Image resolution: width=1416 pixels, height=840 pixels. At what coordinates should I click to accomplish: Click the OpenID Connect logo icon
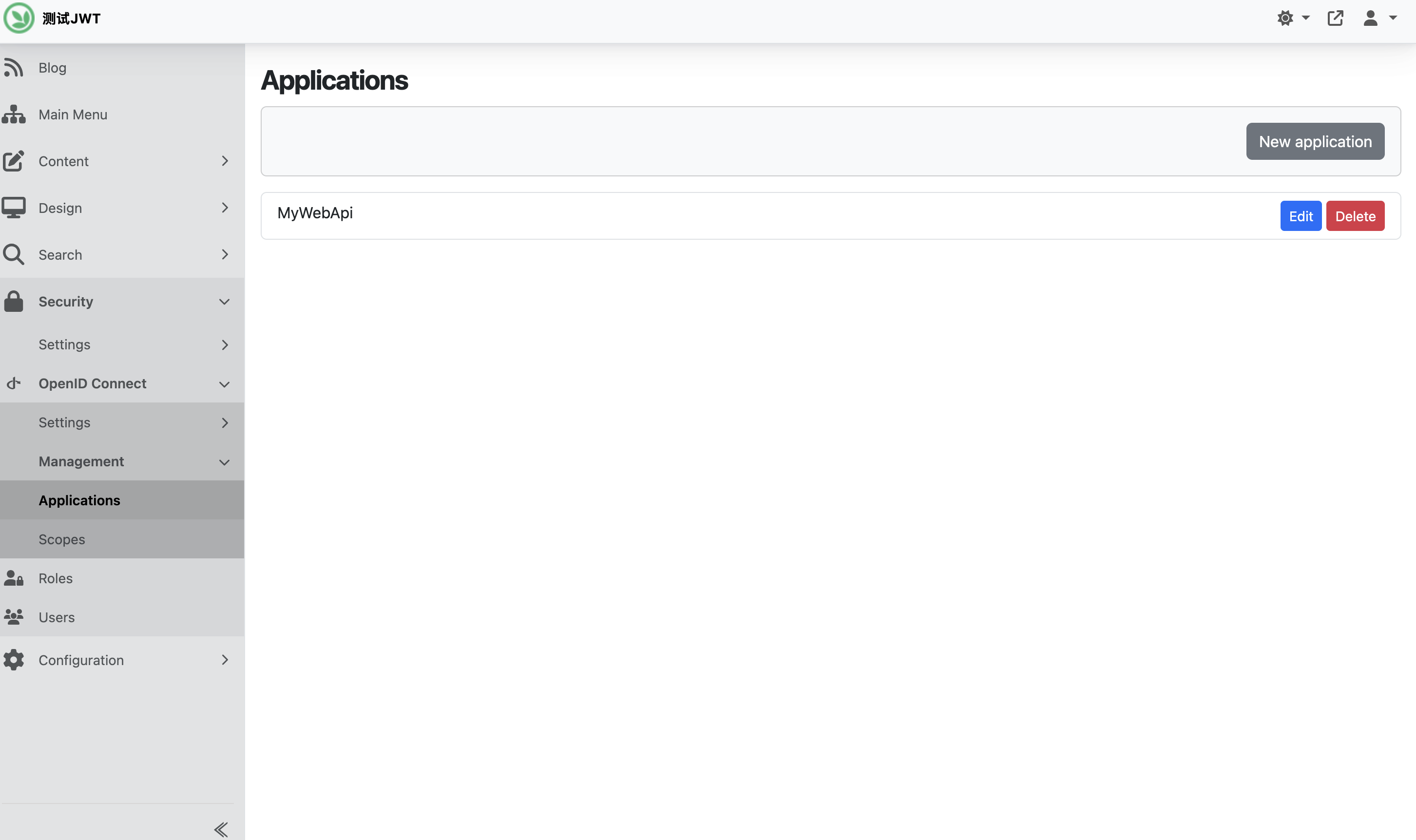coord(14,383)
